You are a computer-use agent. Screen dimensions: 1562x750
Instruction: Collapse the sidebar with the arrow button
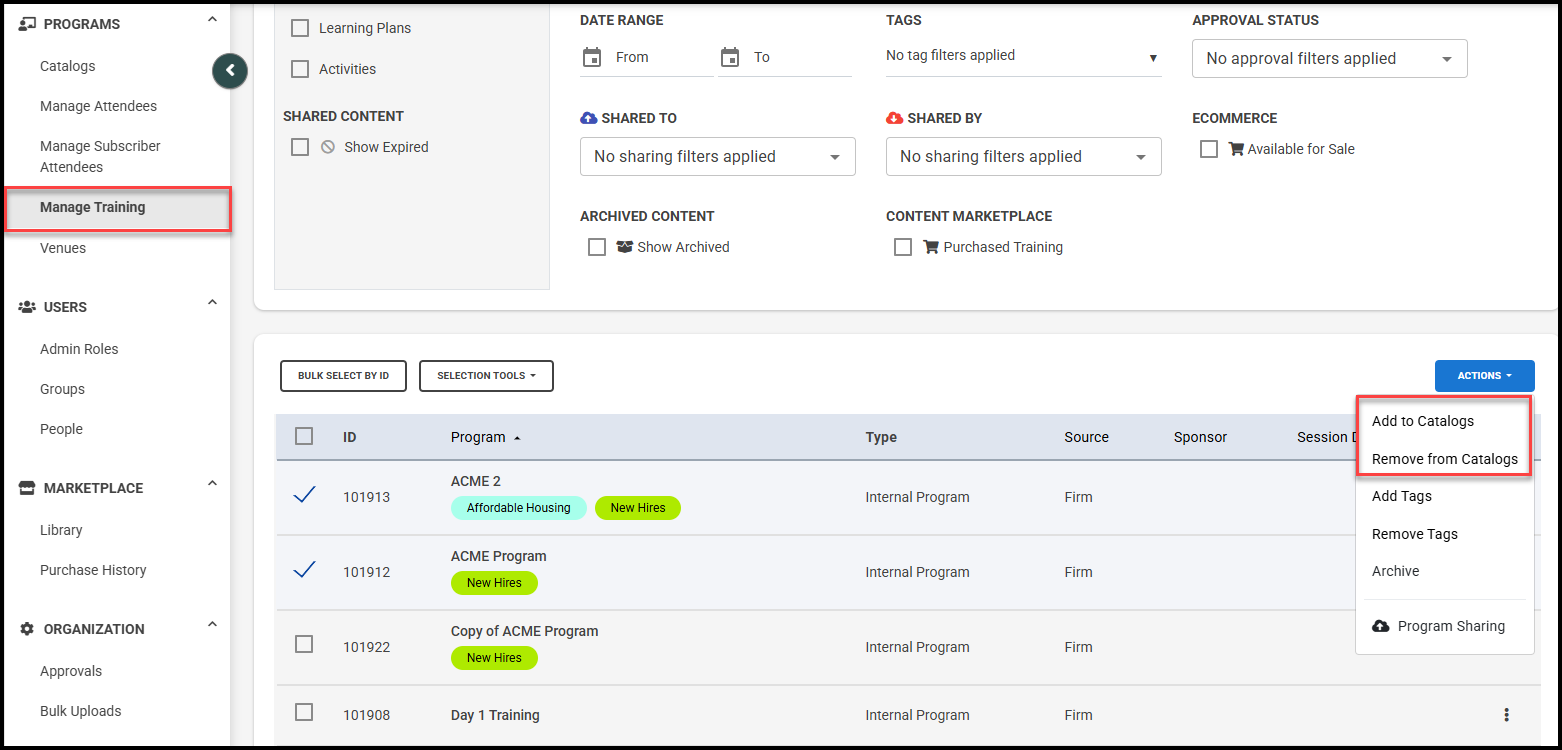pos(230,70)
